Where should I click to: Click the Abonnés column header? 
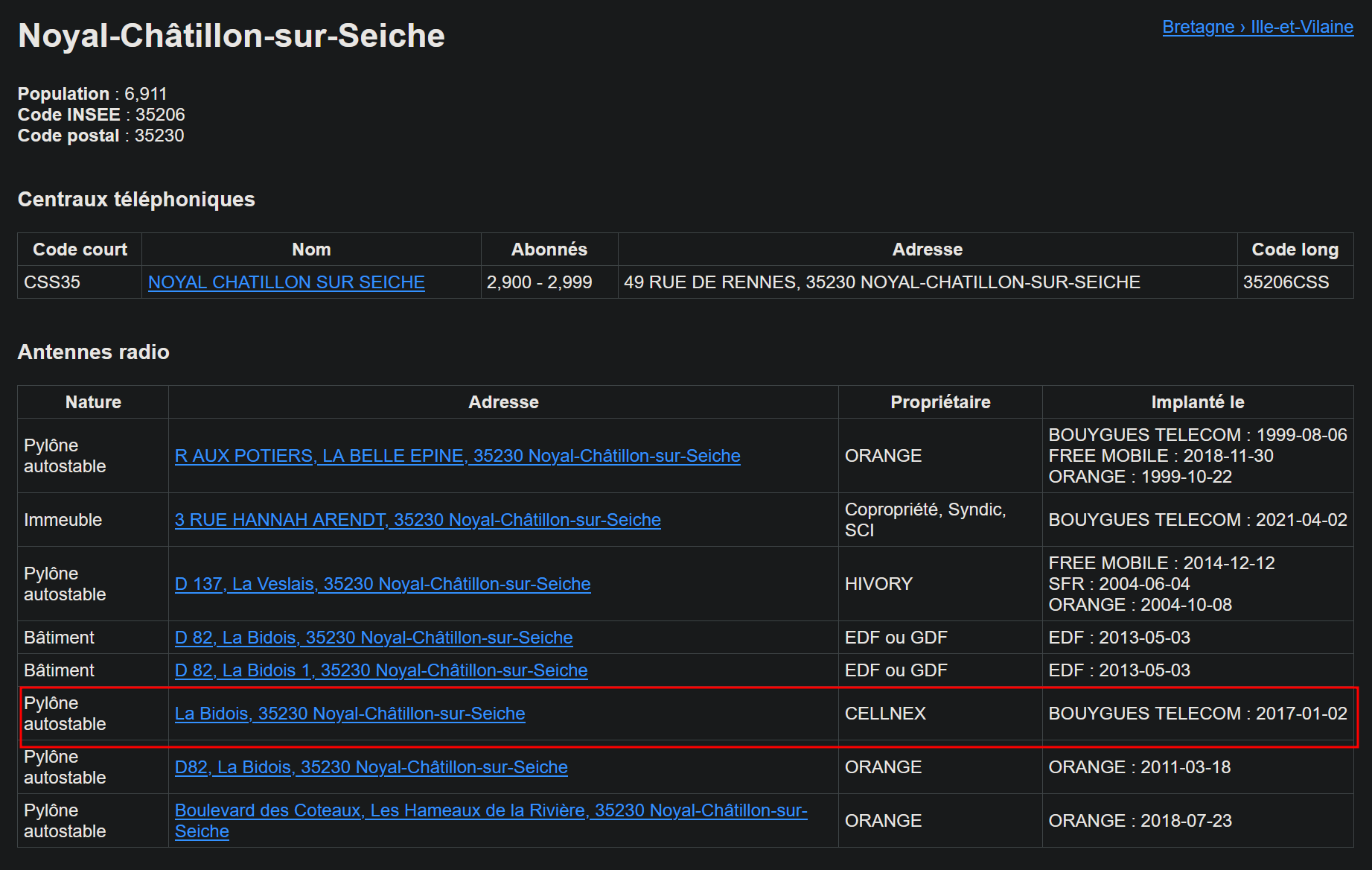549,250
